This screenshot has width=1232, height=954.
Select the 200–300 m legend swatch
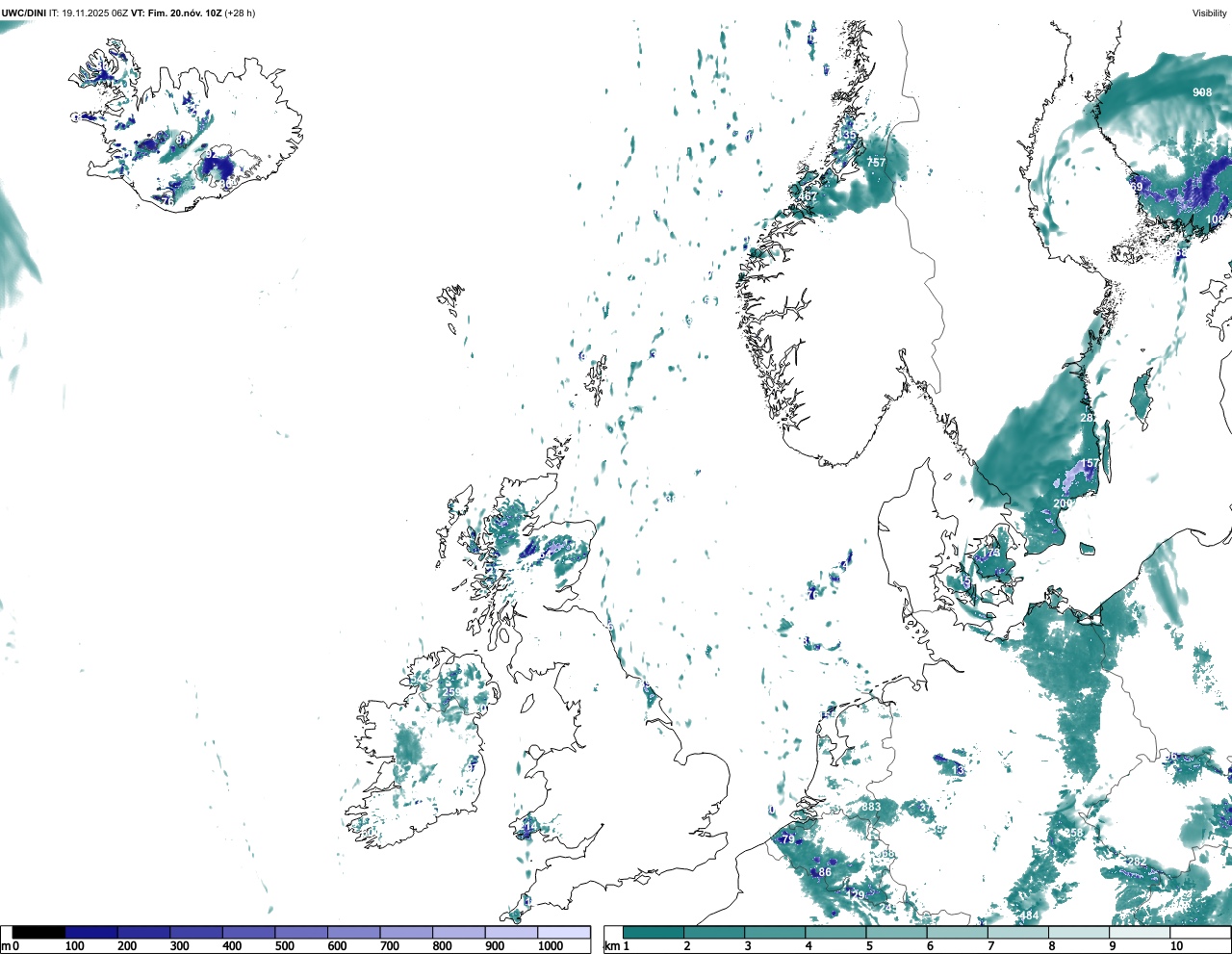[x=143, y=932]
